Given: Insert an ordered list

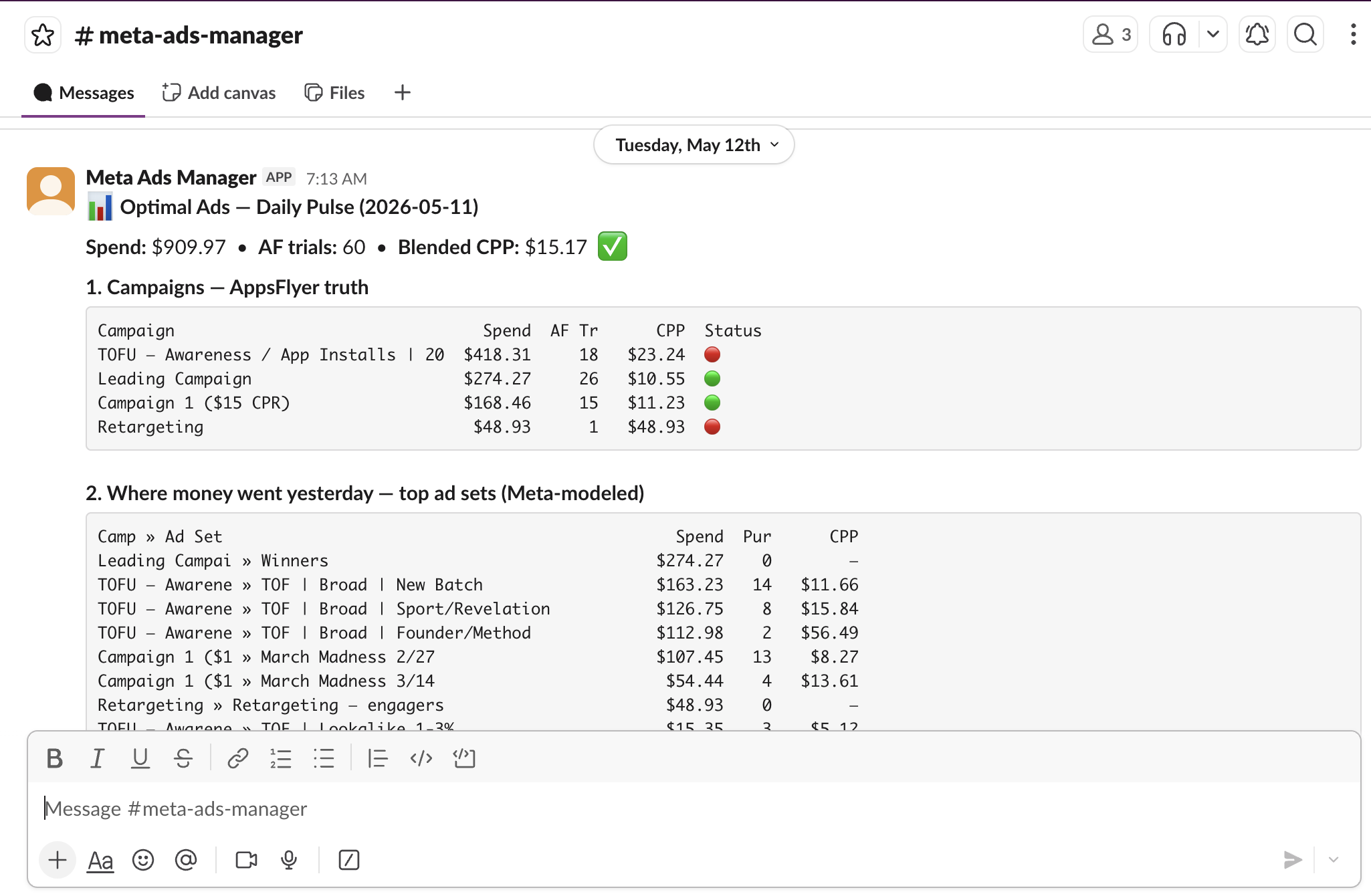Looking at the screenshot, I should [x=280, y=758].
